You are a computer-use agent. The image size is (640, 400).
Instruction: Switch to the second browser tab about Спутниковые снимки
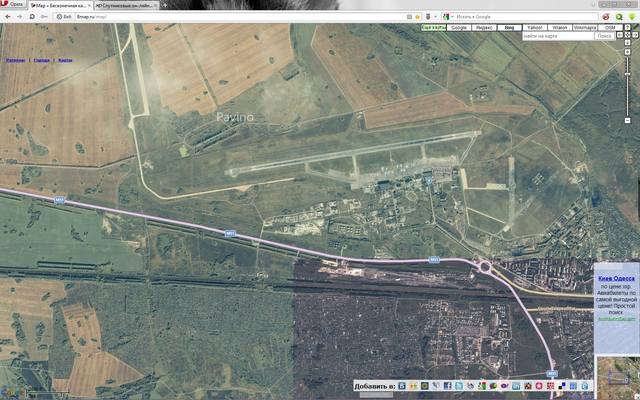point(125,5)
